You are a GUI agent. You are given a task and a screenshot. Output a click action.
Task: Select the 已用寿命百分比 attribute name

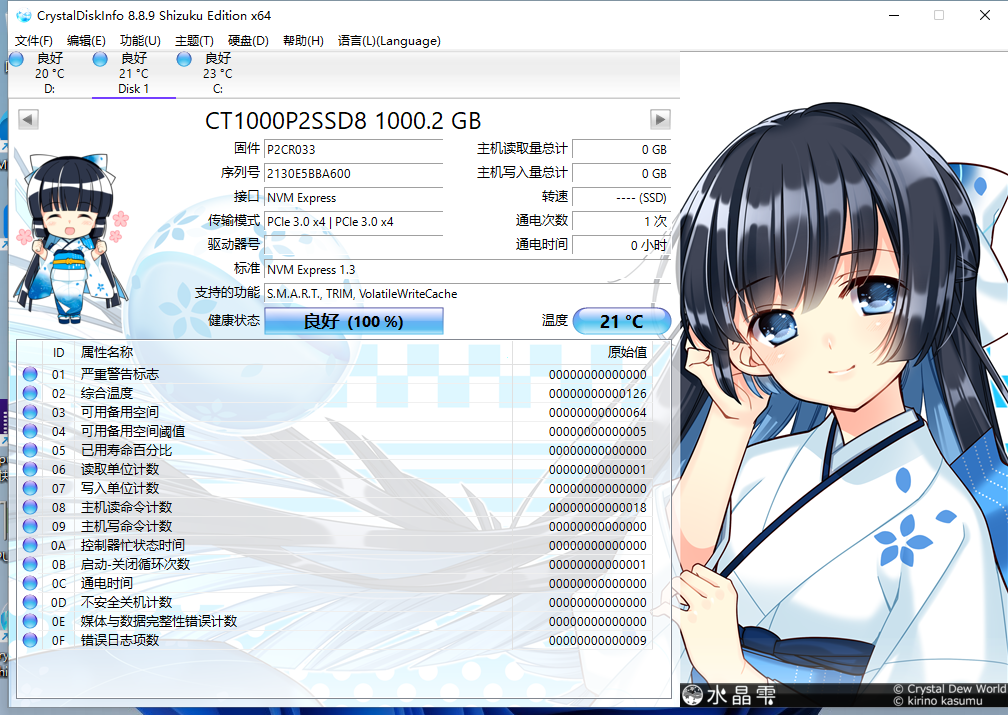point(126,450)
